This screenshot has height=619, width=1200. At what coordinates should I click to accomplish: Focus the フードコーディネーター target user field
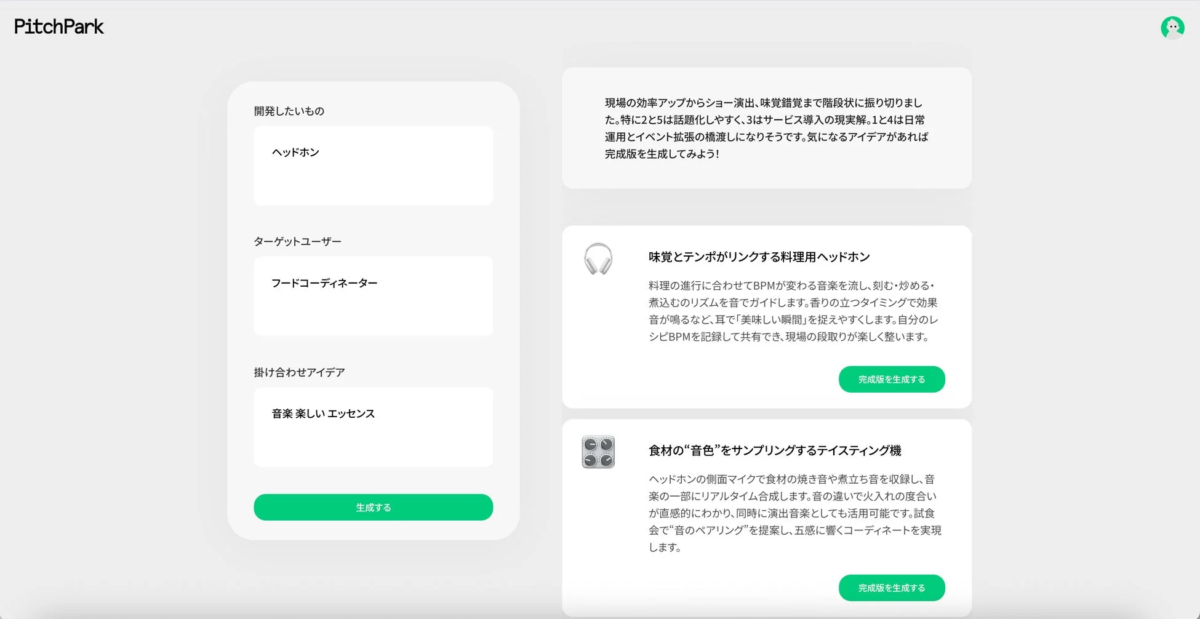(373, 296)
